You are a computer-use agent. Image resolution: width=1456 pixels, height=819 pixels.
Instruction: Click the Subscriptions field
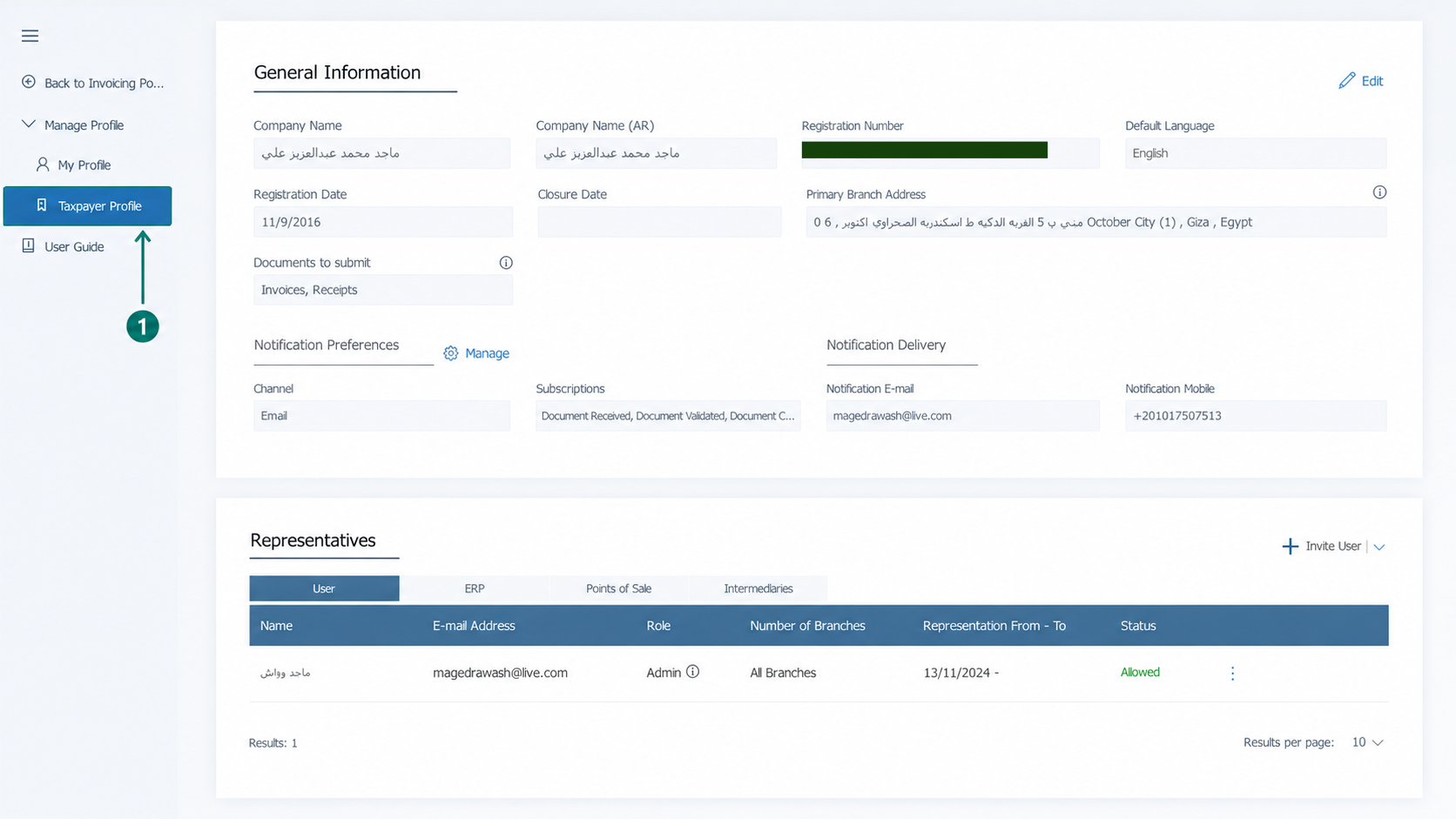[668, 416]
